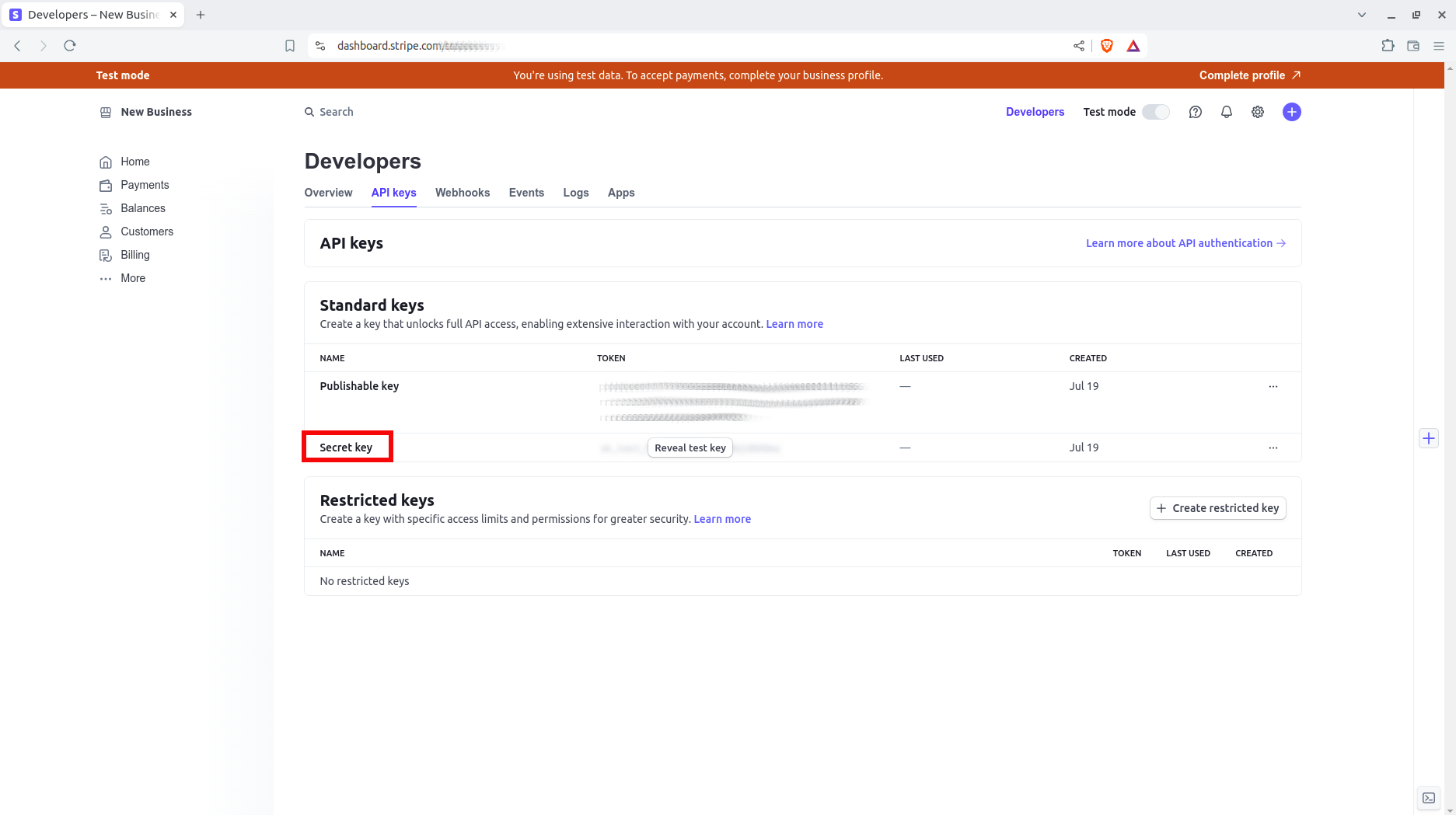Click the page vertical scrollbar

point(1450,439)
